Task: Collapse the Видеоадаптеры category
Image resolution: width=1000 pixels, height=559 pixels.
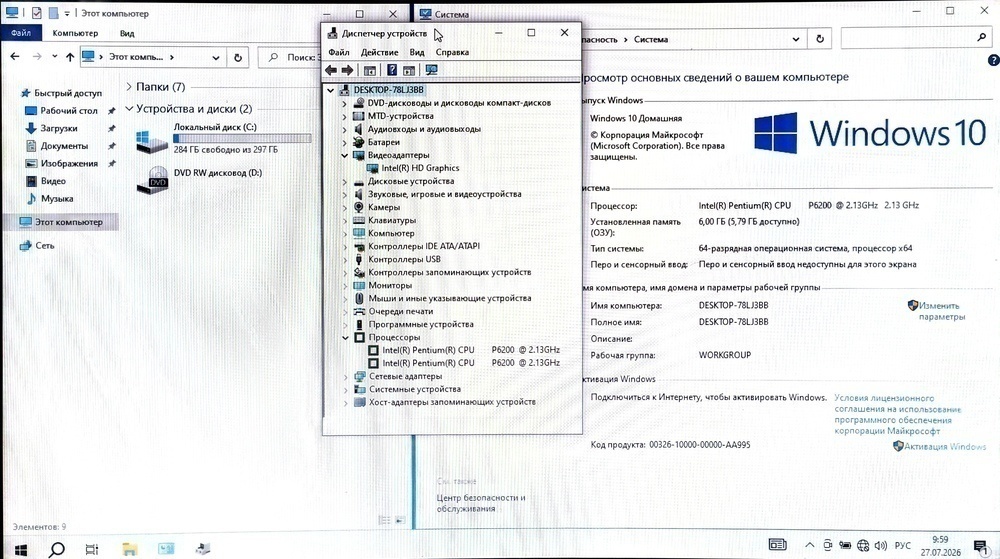Action: pyautogui.click(x=344, y=156)
